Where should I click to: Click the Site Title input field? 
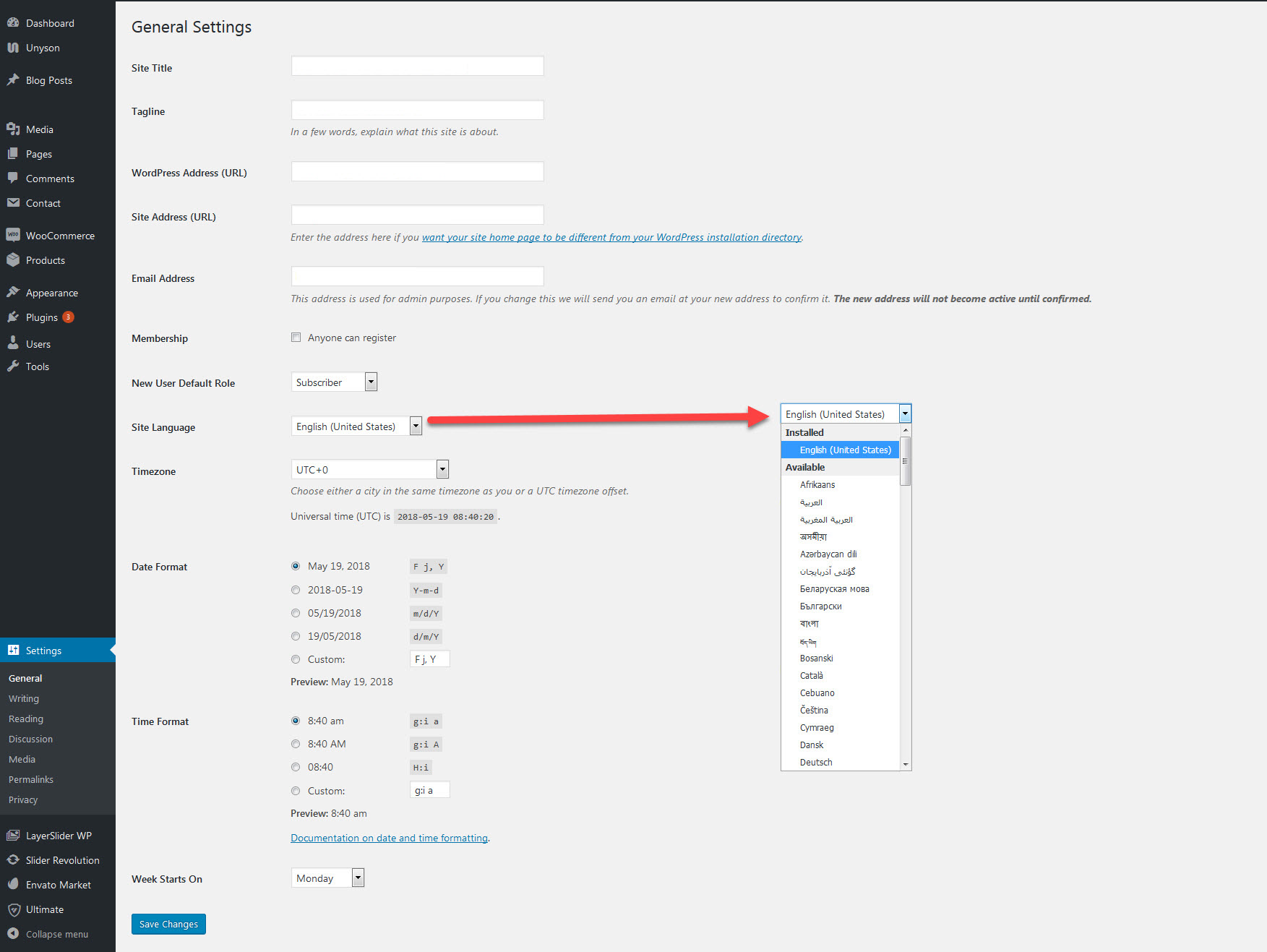417,66
